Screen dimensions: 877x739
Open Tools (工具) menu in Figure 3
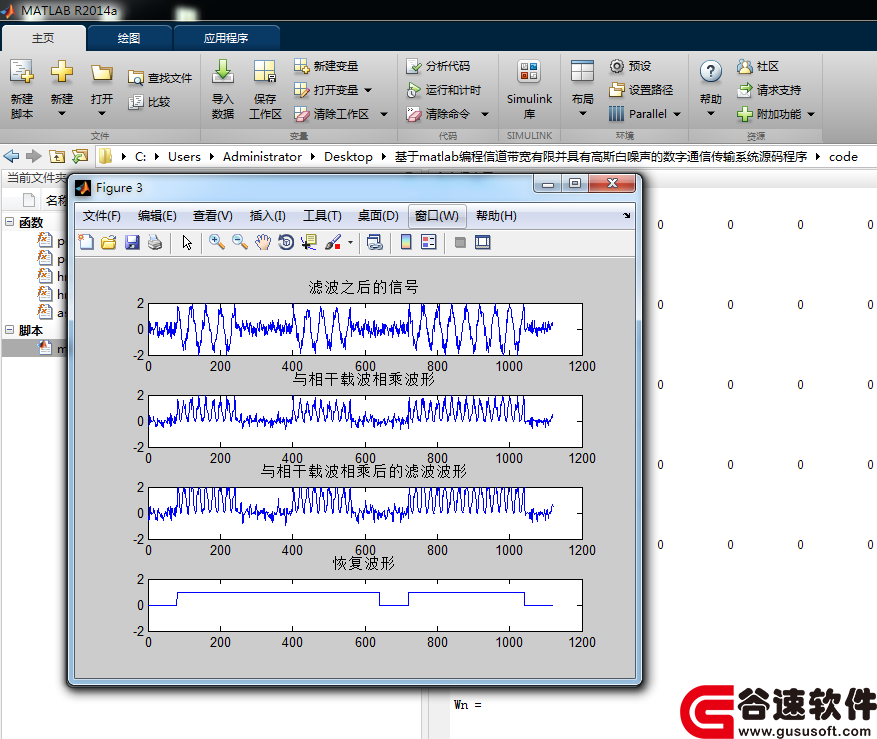[322, 216]
